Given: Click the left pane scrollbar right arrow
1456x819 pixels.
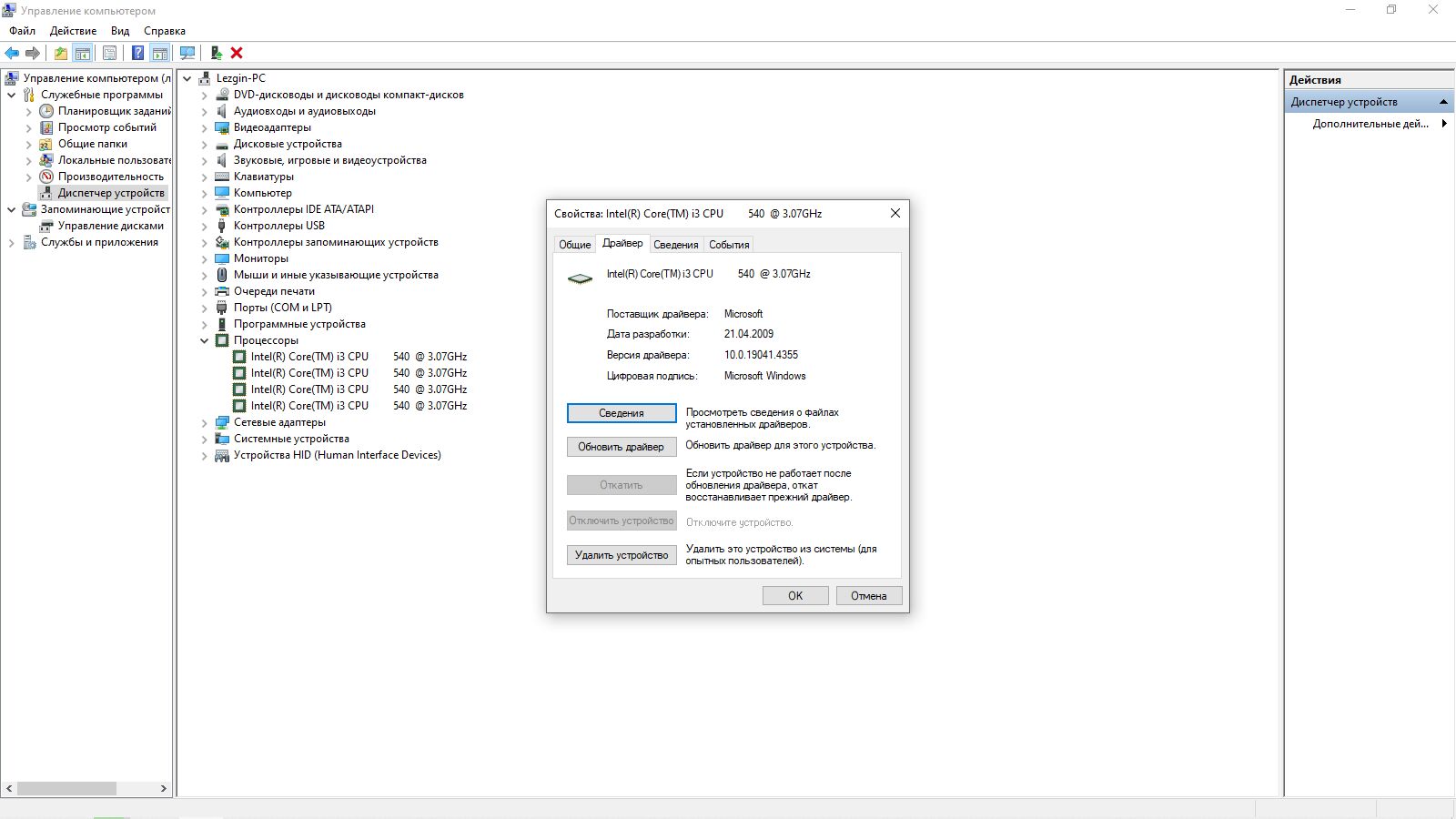Looking at the screenshot, I should 163,788.
